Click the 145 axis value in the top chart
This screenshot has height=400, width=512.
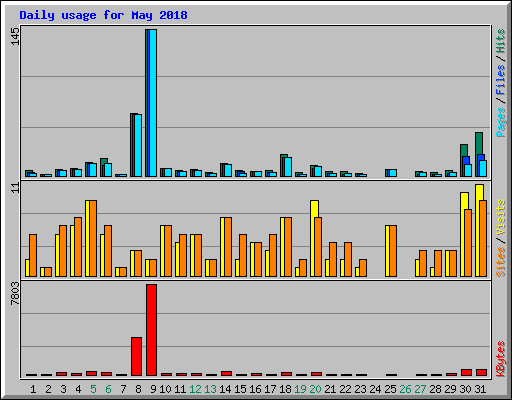click(15, 36)
